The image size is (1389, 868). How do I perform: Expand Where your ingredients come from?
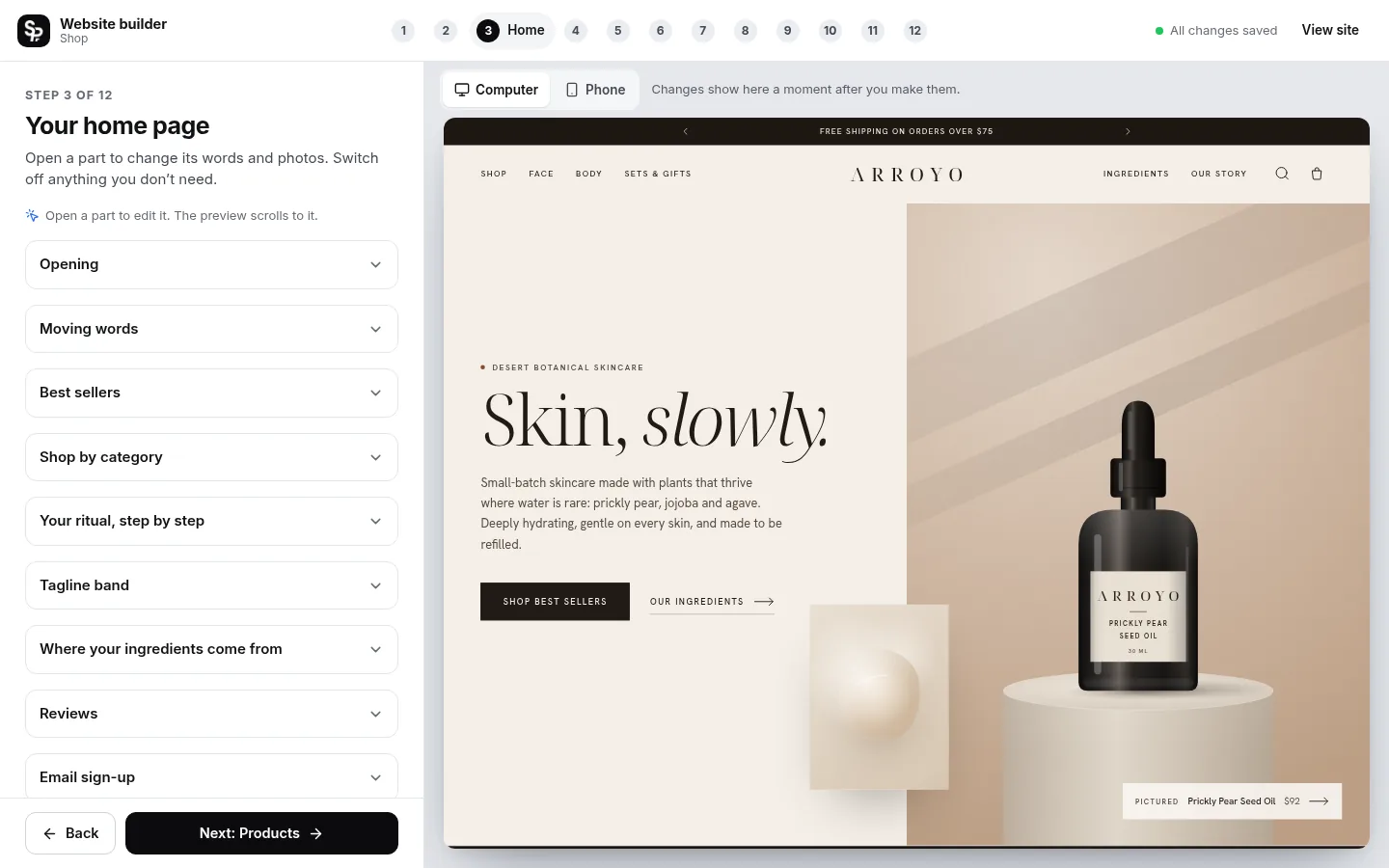click(211, 649)
